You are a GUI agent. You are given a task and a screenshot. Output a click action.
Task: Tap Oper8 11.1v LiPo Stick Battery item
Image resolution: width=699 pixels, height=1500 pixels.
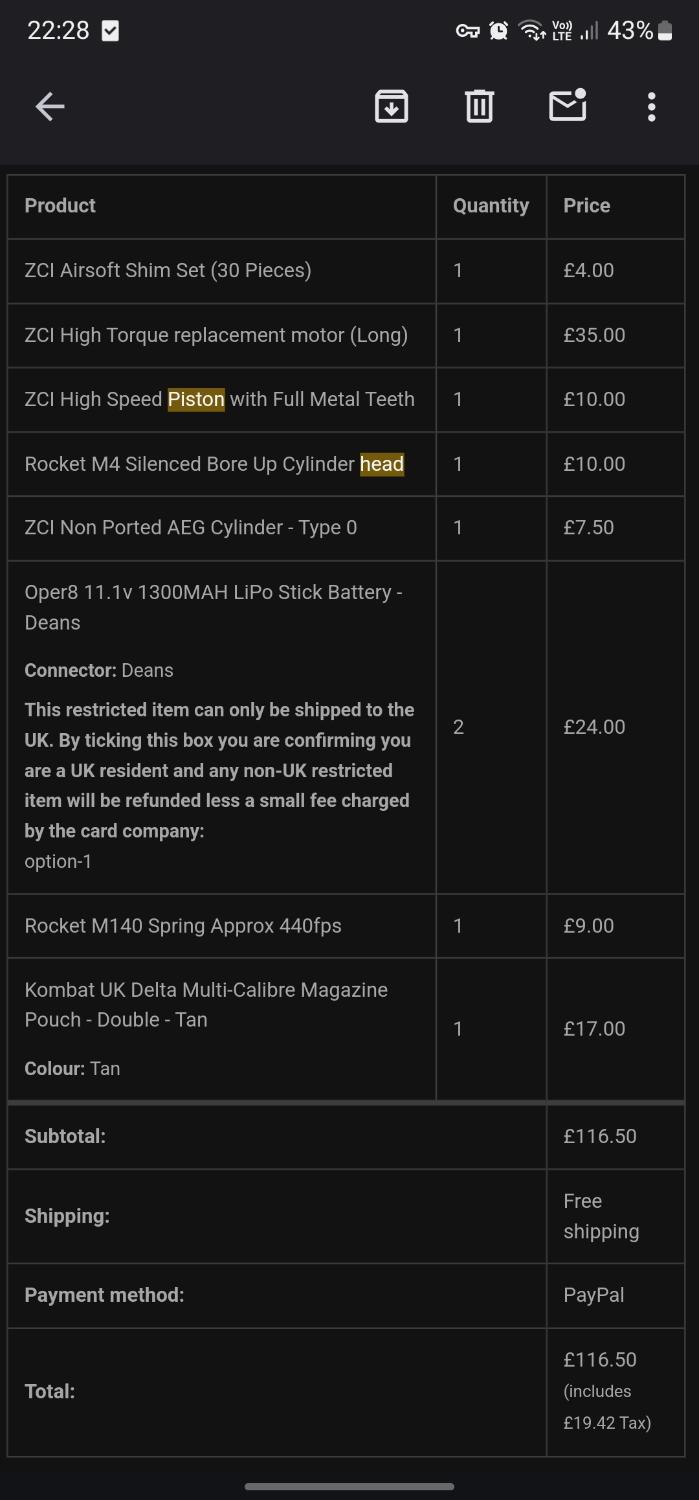coord(213,607)
